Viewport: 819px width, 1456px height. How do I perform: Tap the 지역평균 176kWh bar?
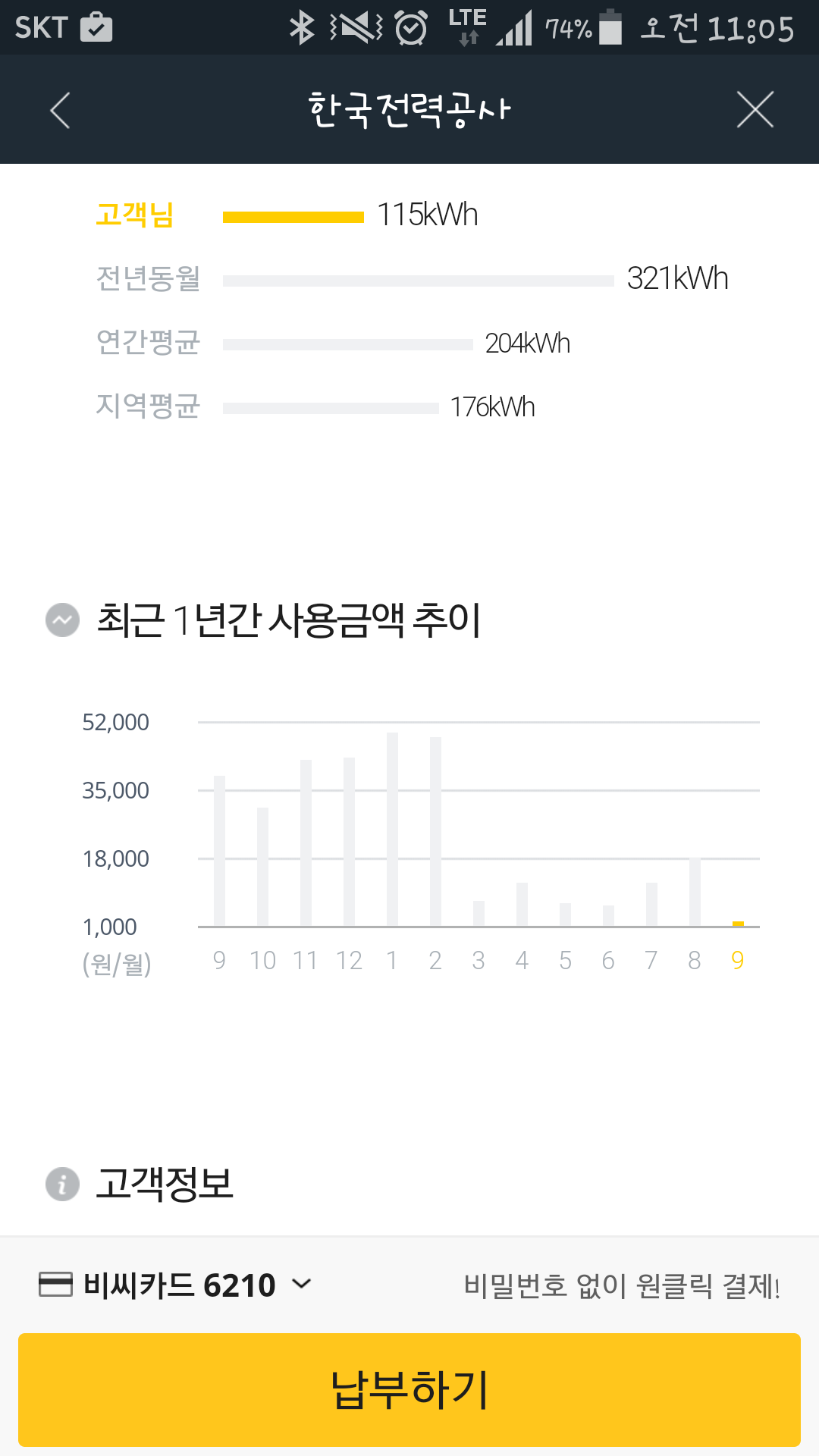pos(331,408)
